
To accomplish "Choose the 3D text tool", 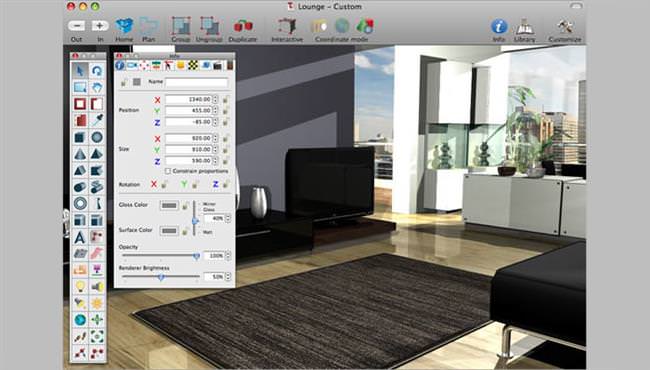I will [x=80, y=237].
